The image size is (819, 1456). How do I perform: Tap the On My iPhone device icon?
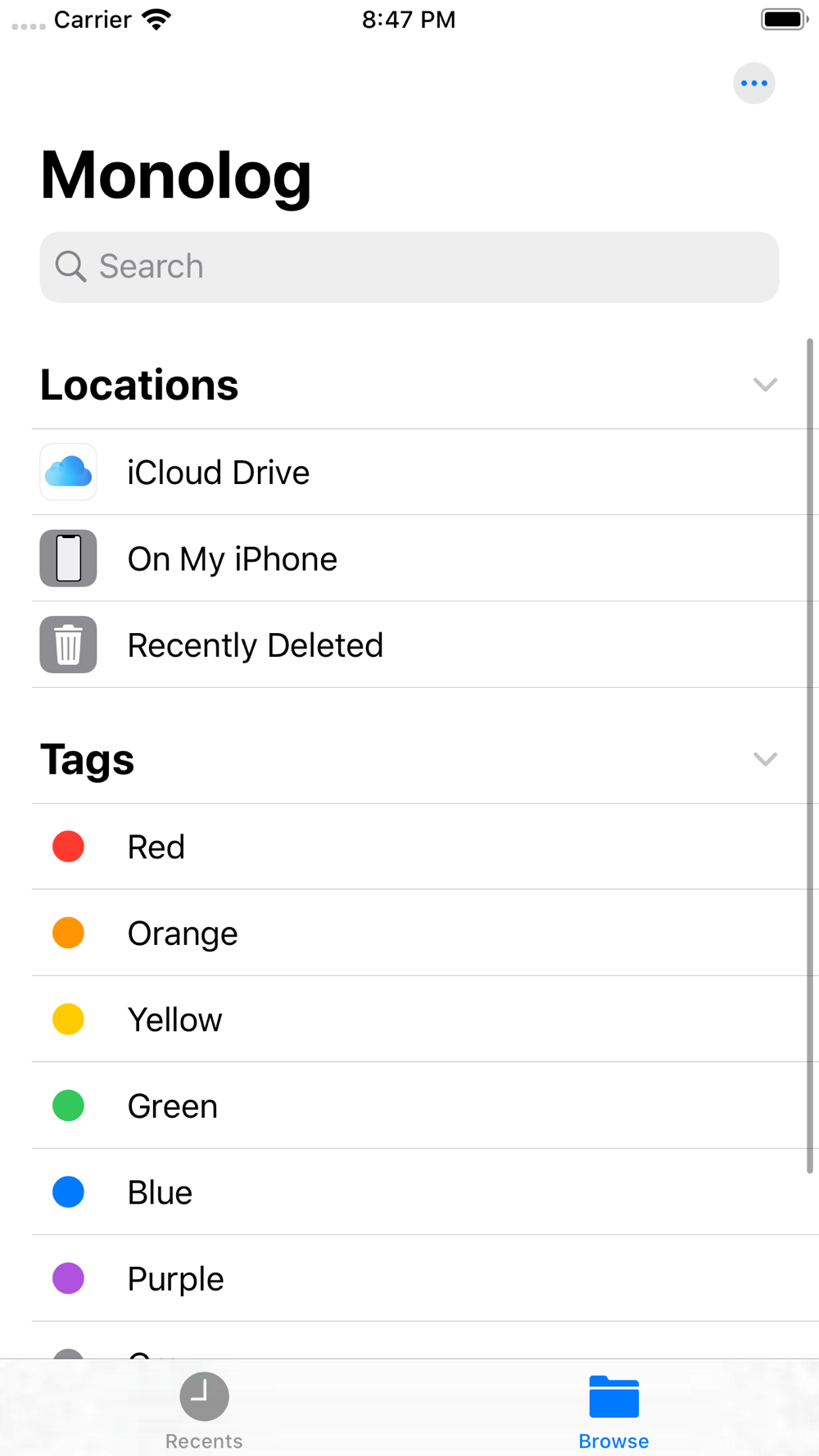tap(69, 558)
